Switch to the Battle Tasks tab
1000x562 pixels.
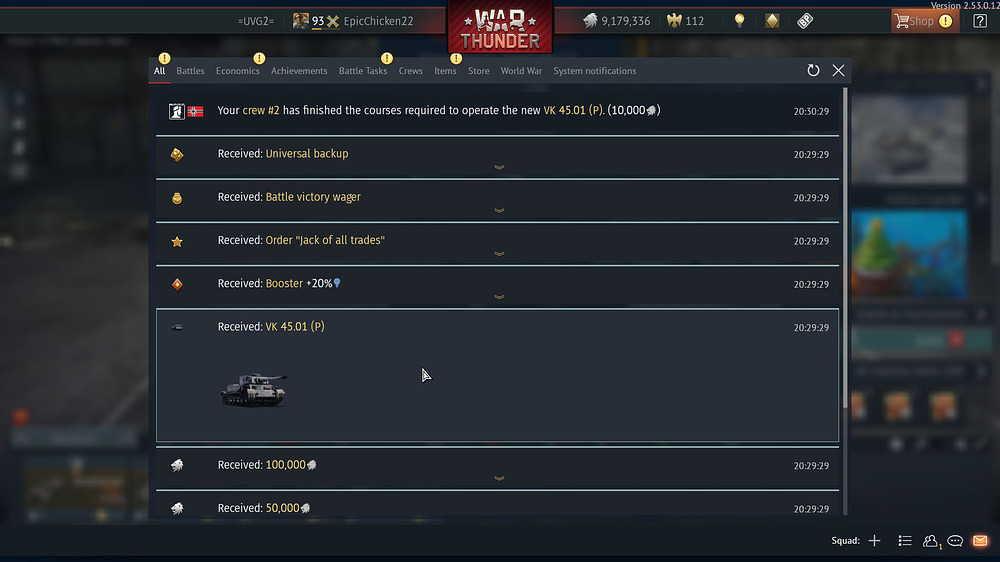pyautogui.click(x=362, y=71)
